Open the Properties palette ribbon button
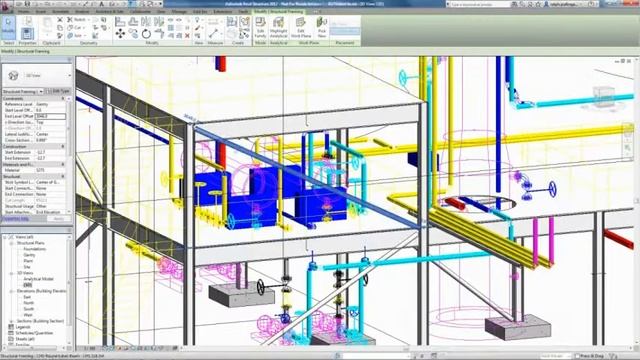The width and height of the screenshot is (640, 360). click(27, 33)
